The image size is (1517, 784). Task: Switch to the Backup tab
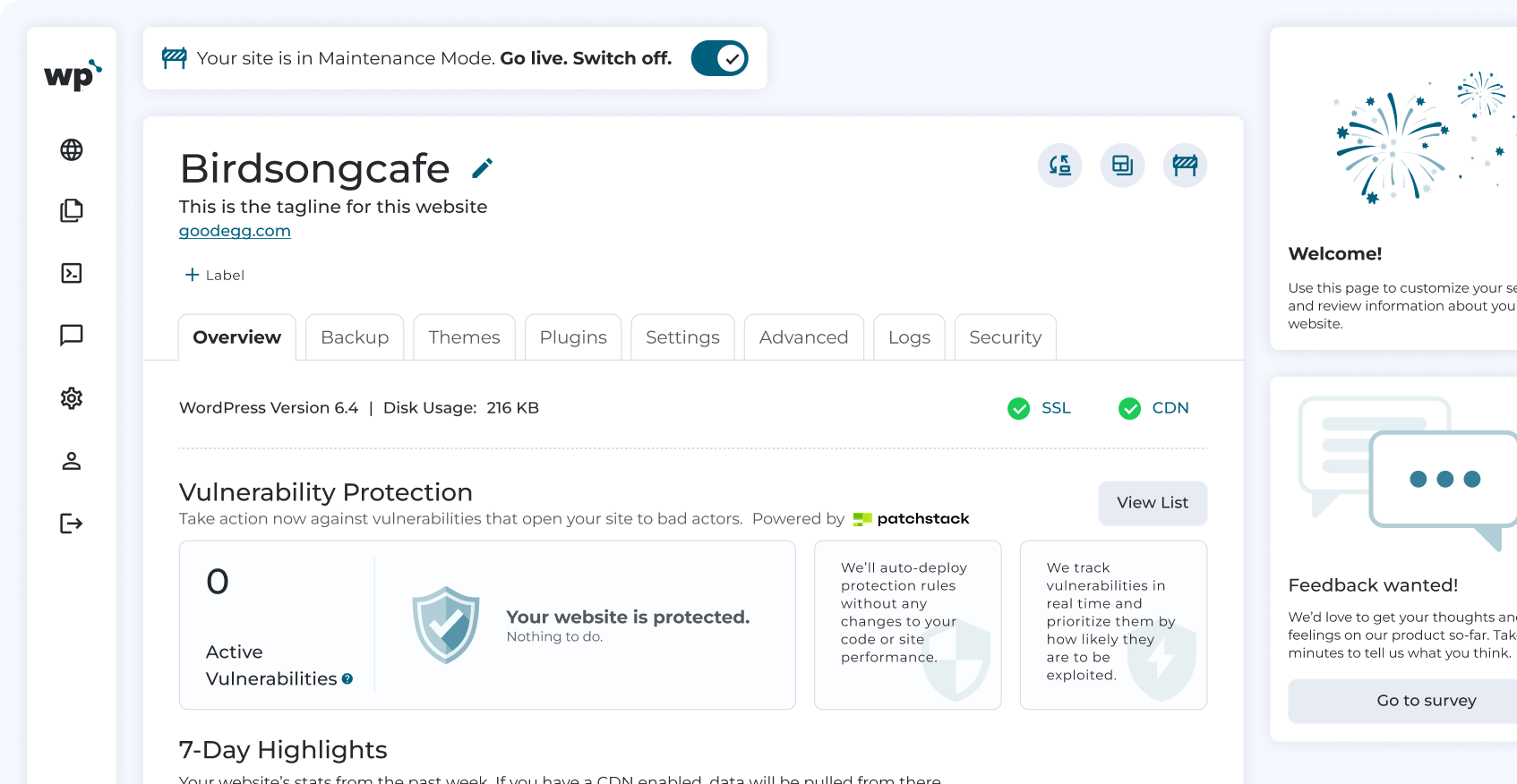[x=355, y=337]
